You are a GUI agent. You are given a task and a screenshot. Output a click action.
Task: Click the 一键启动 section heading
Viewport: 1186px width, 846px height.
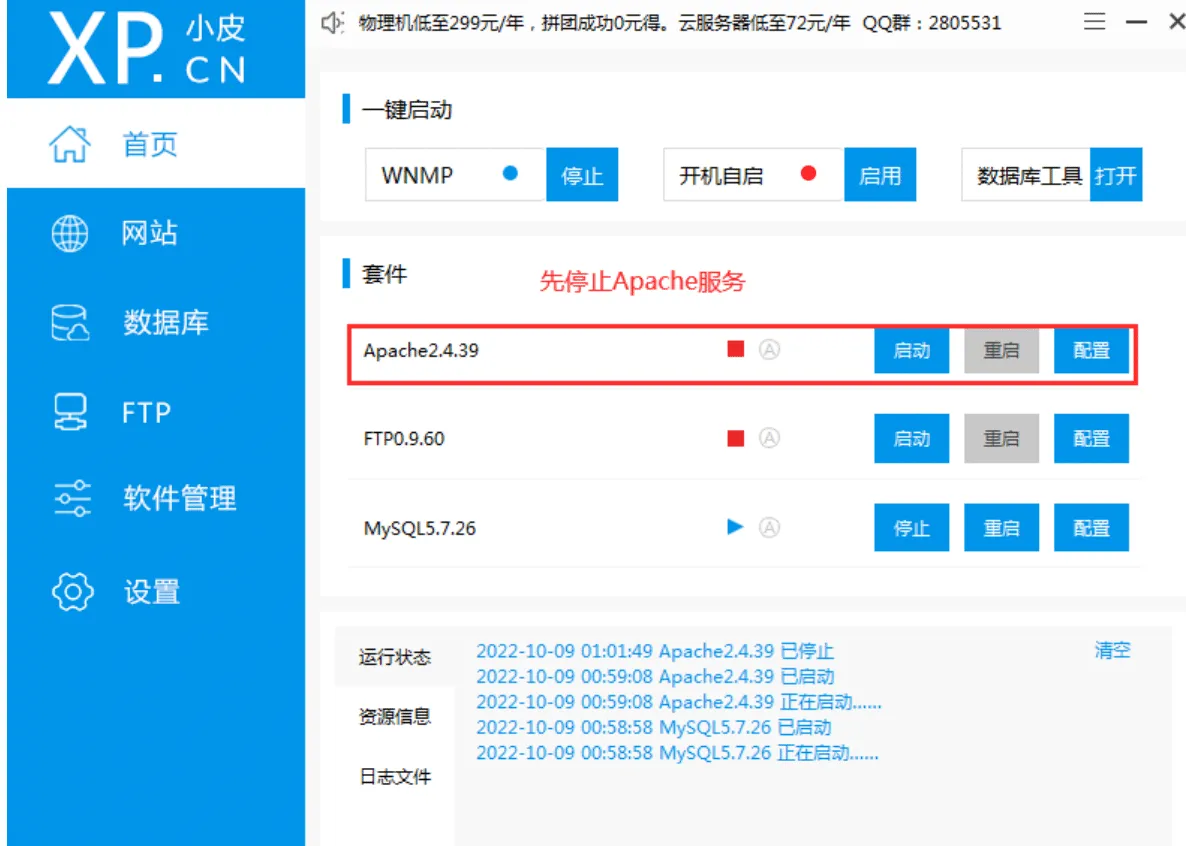[x=407, y=110]
